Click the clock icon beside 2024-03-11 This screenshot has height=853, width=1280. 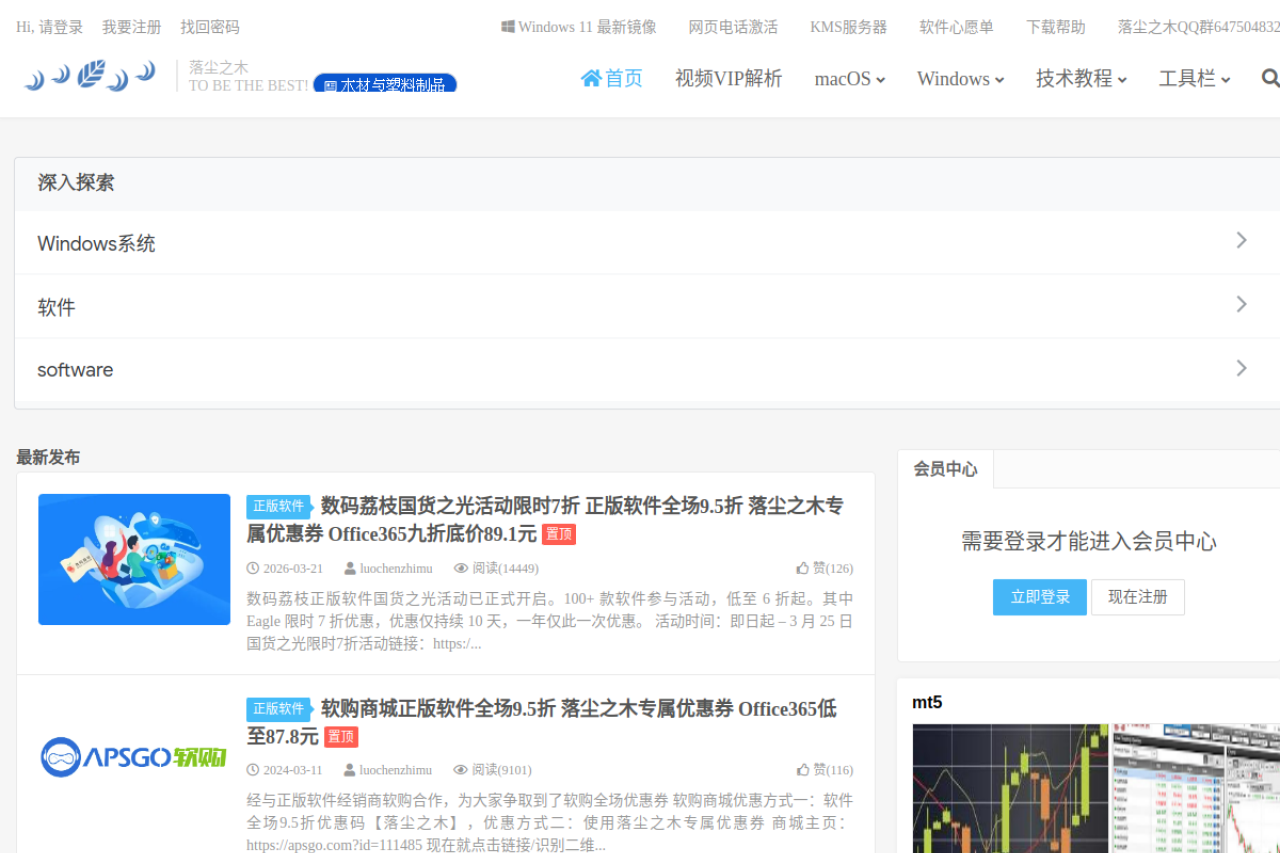click(x=253, y=770)
